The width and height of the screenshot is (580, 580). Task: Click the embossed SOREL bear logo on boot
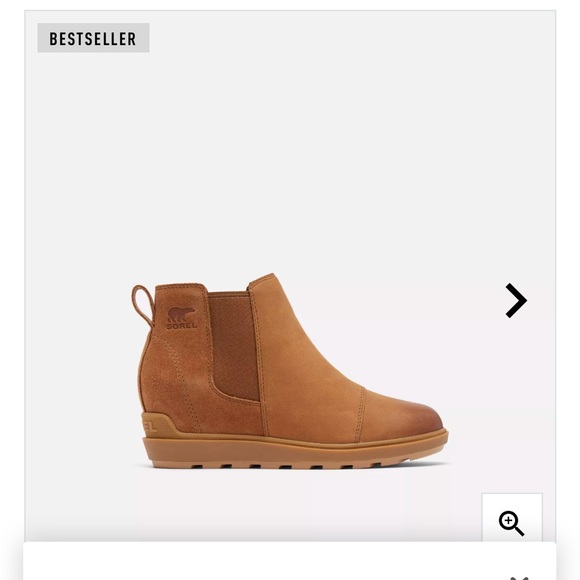(x=181, y=318)
